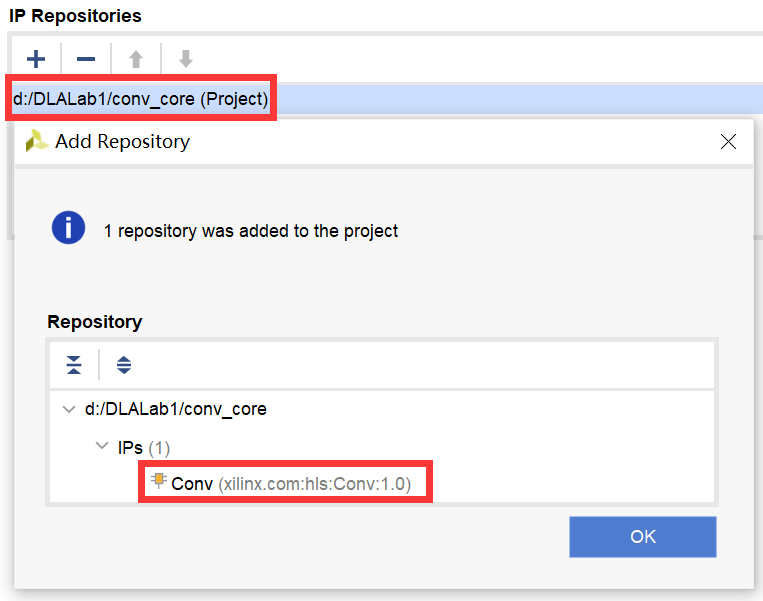Click the blue information icon
This screenshot has height=601, width=763.
pos(68,229)
